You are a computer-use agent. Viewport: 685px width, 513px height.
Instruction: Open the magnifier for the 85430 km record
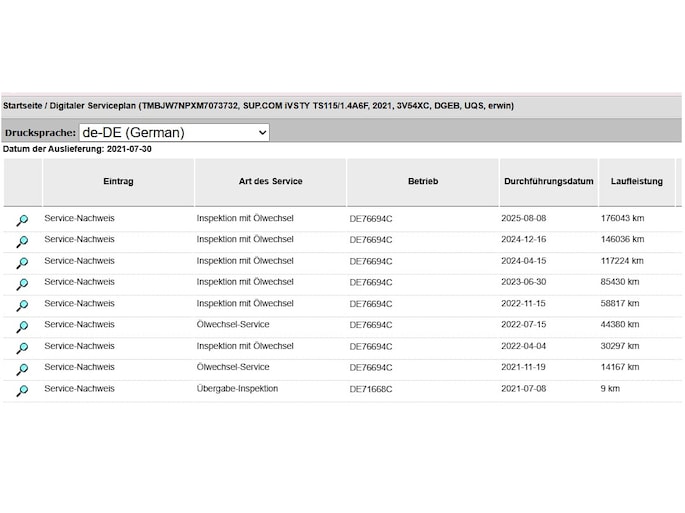click(x=22, y=284)
